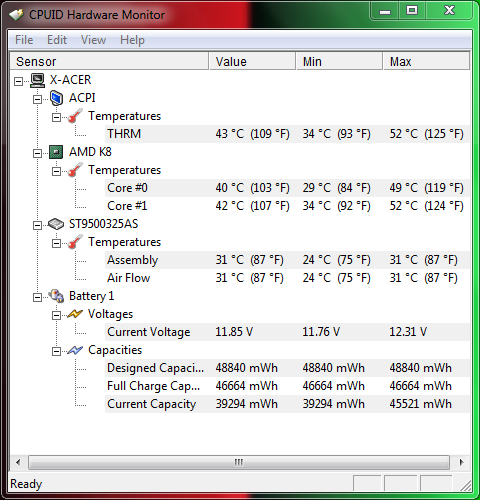Click the Battery 1 icon
480x500 pixels.
point(56,296)
